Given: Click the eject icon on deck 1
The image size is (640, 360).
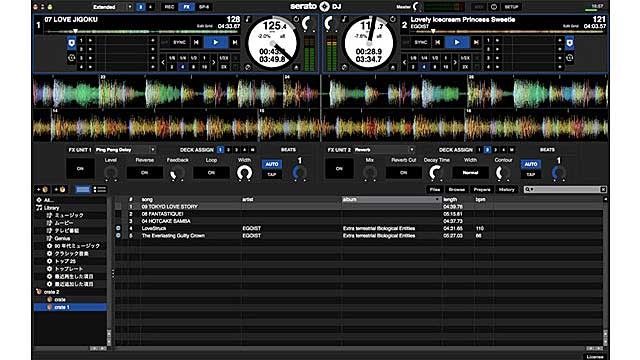Looking at the screenshot, I should tap(296, 67).
